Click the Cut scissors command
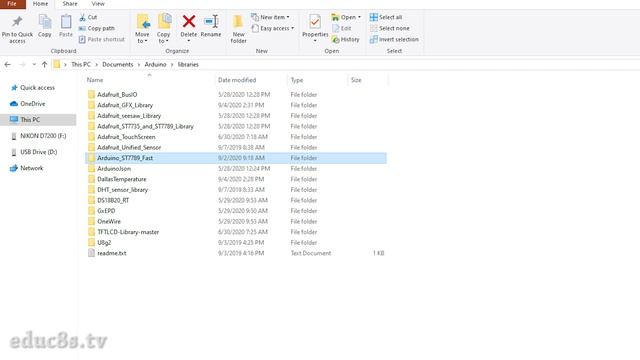The width and height of the screenshot is (640, 360). point(88,18)
